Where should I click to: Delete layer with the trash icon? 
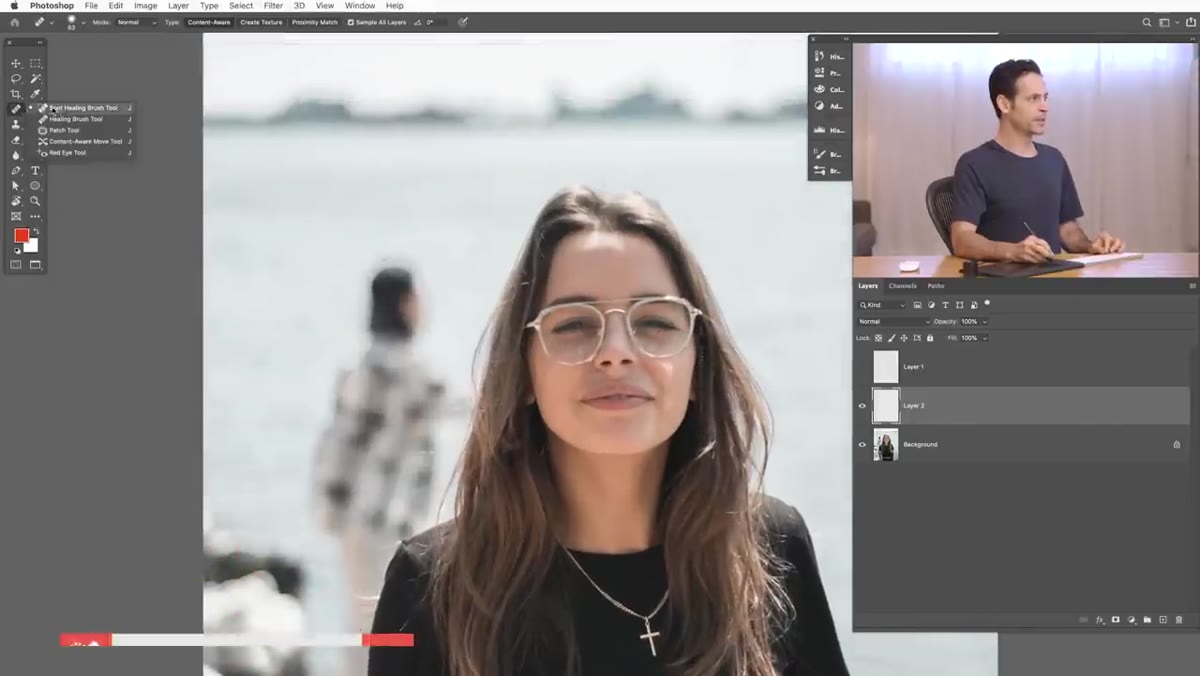click(x=1179, y=620)
